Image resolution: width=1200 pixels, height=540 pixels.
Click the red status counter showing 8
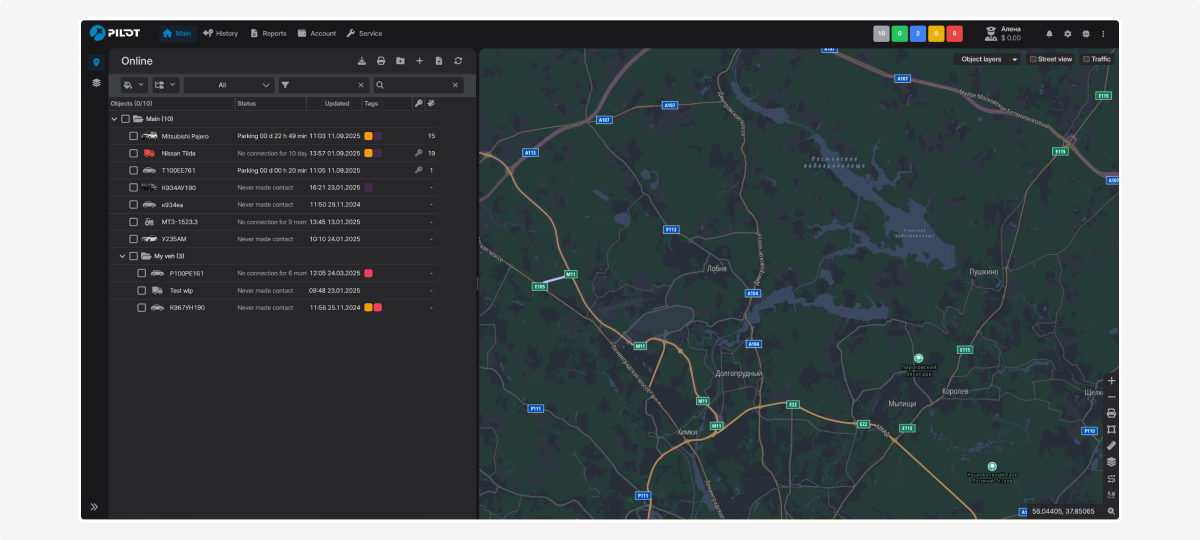point(954,34)
